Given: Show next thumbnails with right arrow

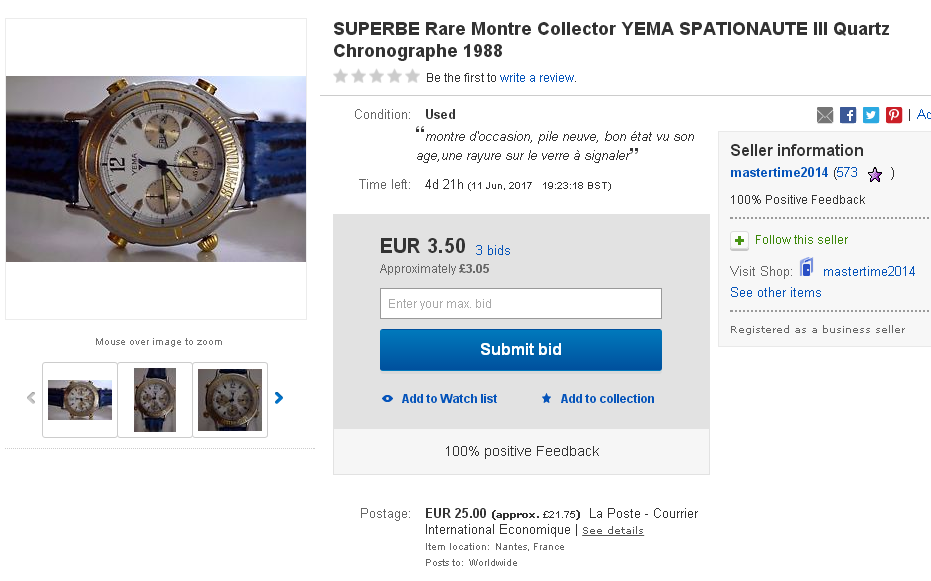Looking at the screenshot, I should click(279, 398).
